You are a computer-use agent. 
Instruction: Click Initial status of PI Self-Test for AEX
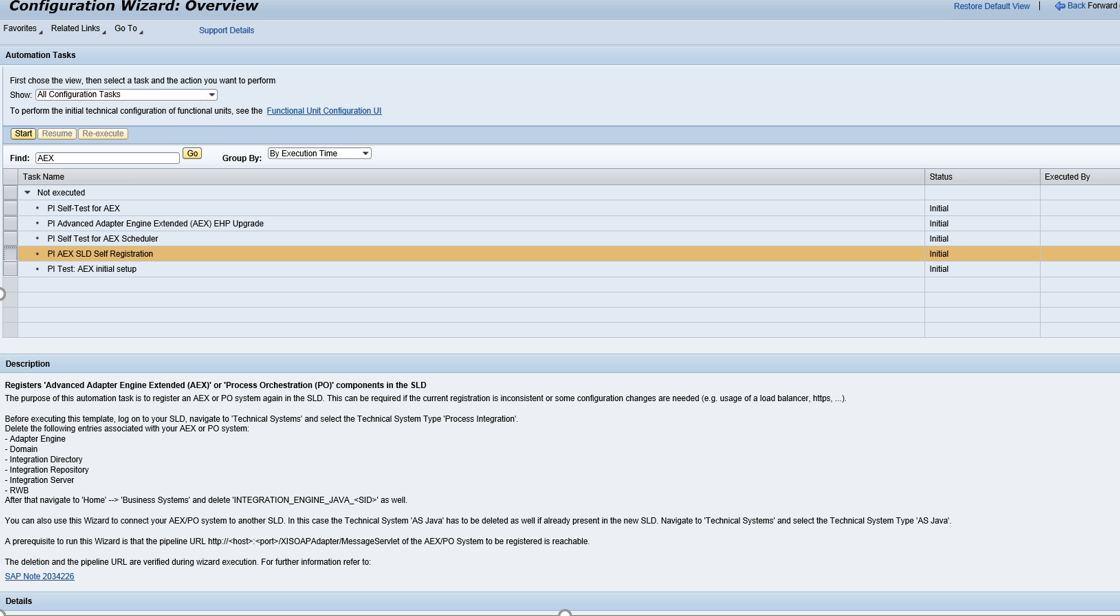939,208
